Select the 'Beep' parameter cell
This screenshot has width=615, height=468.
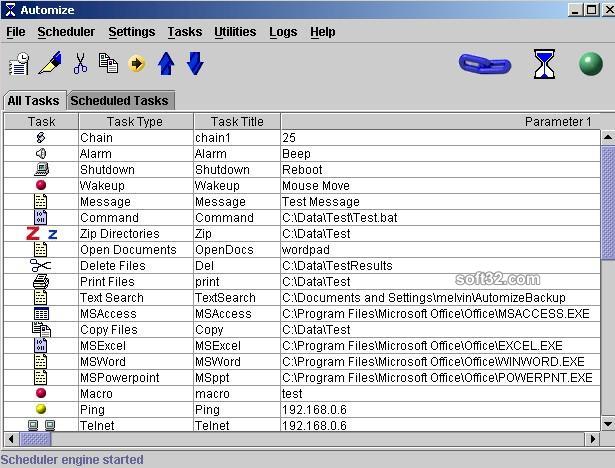coord(440,154)
